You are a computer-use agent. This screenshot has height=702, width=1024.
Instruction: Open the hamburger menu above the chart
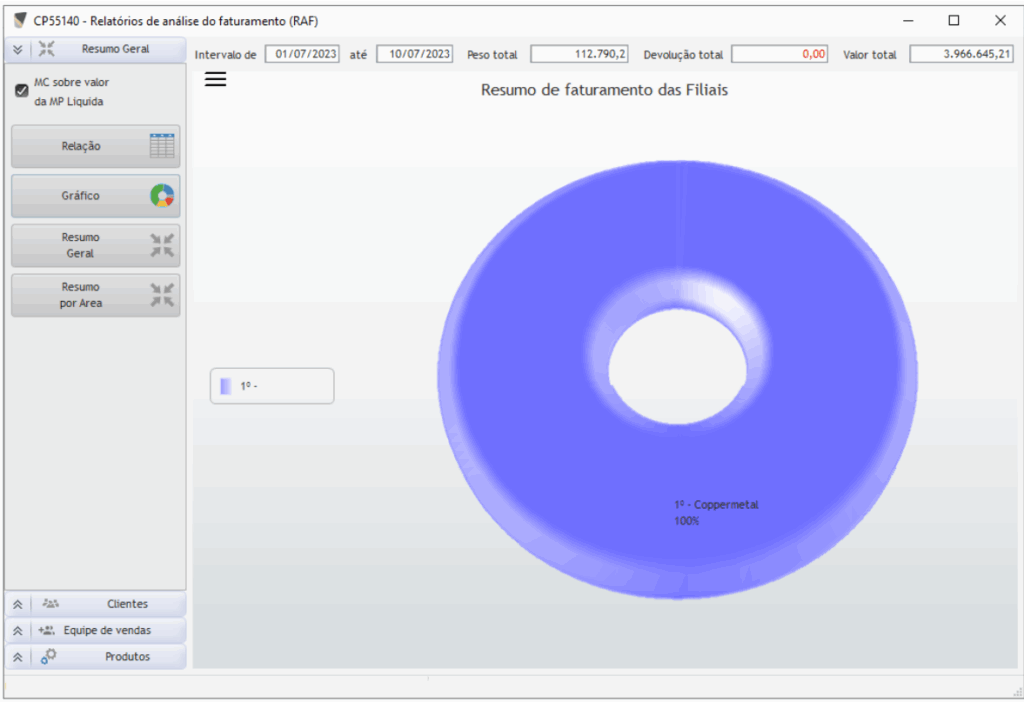point(215,80)
